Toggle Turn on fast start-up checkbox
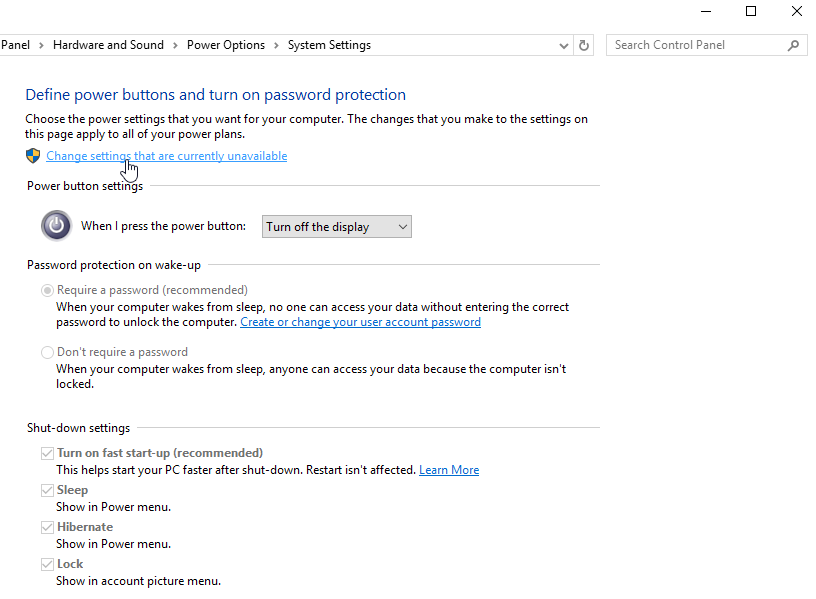 coord(47,453)
